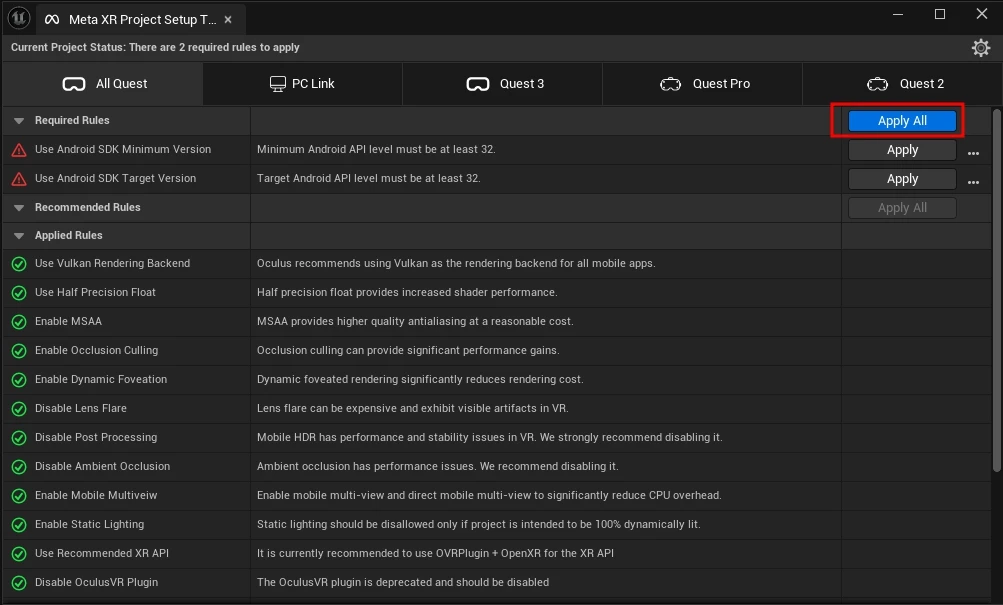This screenshot has height=605, width=1003.
Task: Click green check for Disable Post Processing
Action: [19, 437]
